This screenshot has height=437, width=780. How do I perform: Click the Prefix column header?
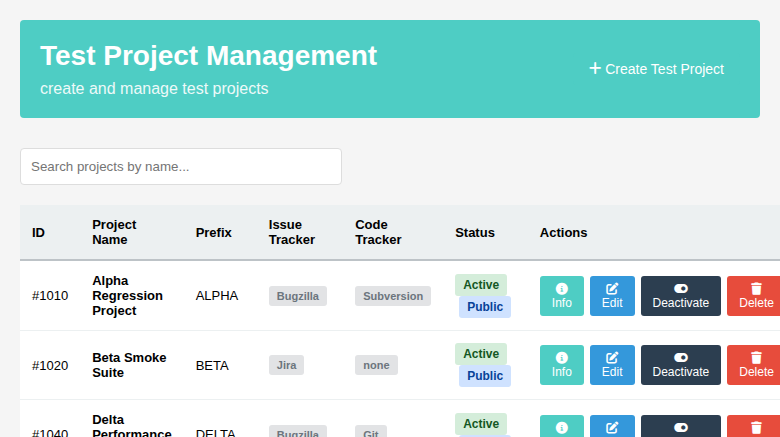pyautogui.click(x=213, y=232)
